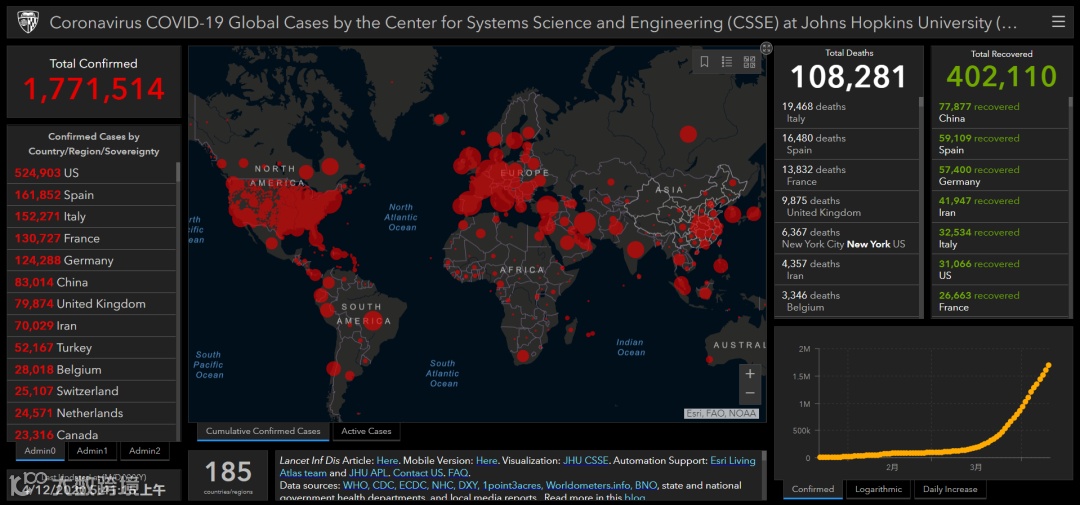The height and width of the screenshot is (505, 1080).
Task: Select the Admin2 tab
Action: click(145, 451)
